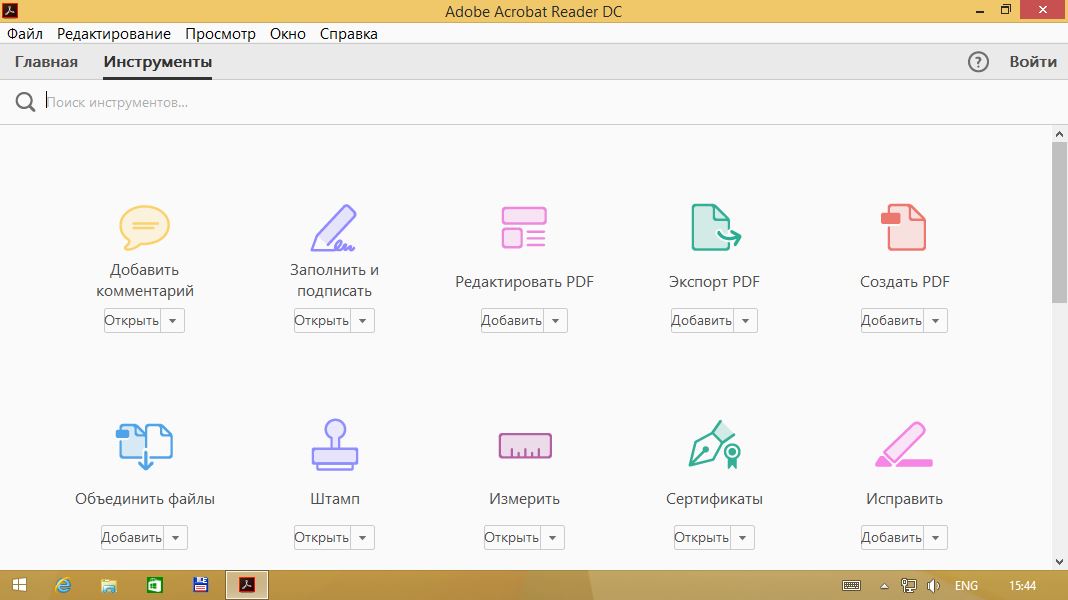
Task: Select the Инструменты tab
Action: click(x=157, y=62)
